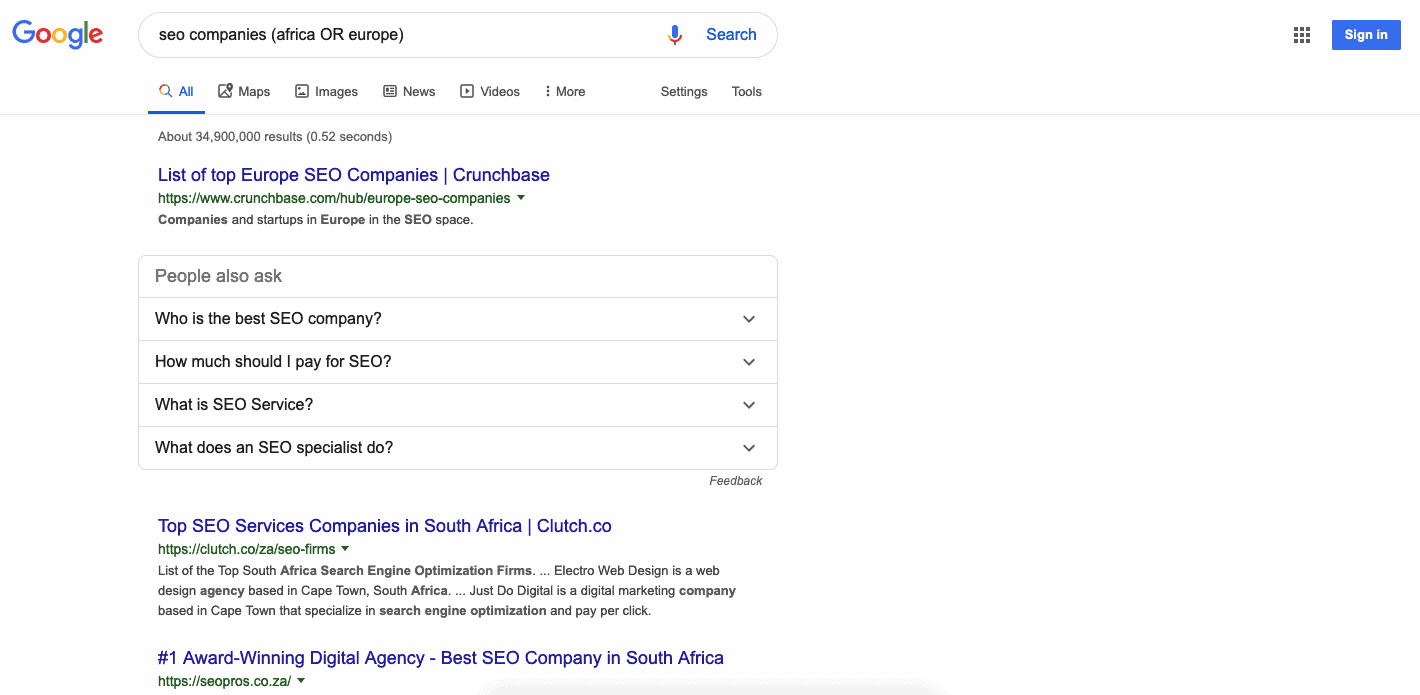The height and width of the screenshot is (695, 1420).
Task: Click the Sign in button
Action: click(1366, 34)
